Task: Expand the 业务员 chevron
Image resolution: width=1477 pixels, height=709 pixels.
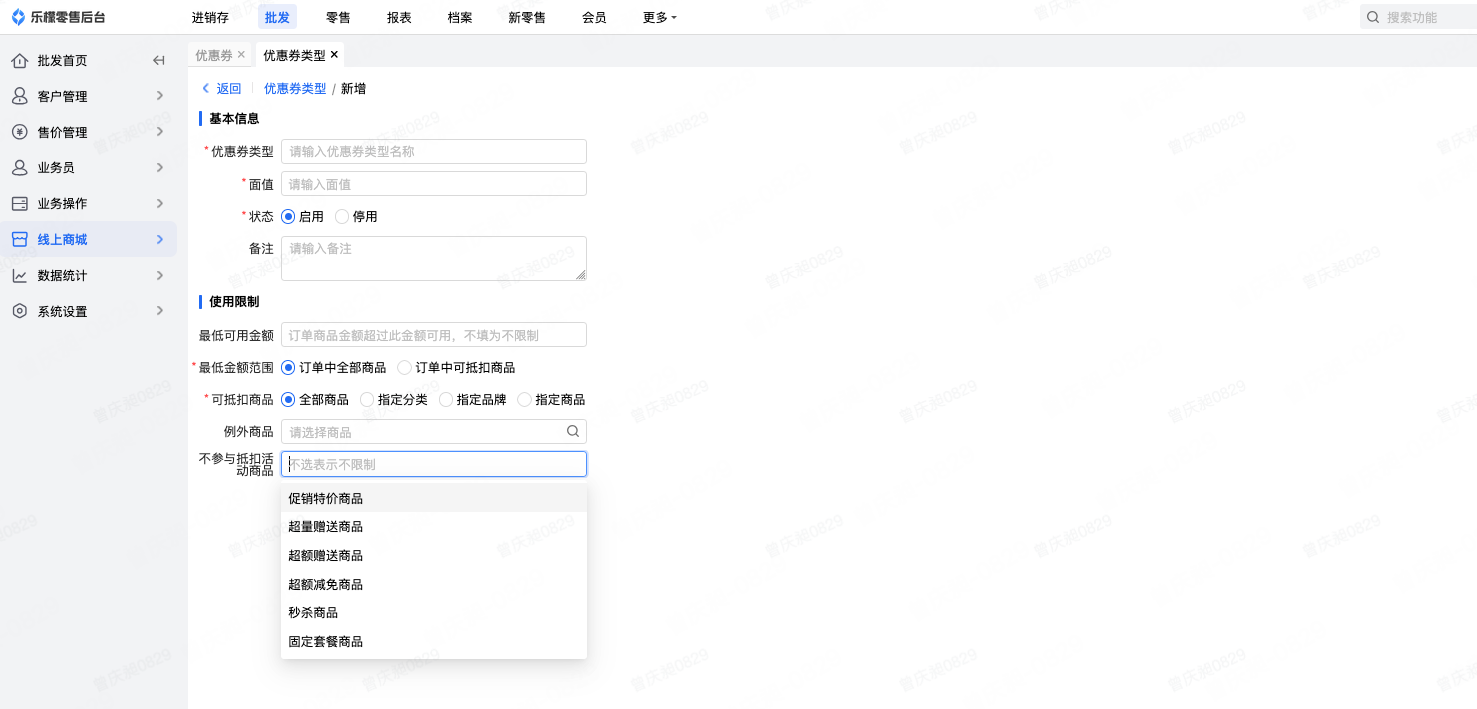Action: (160, 168)
